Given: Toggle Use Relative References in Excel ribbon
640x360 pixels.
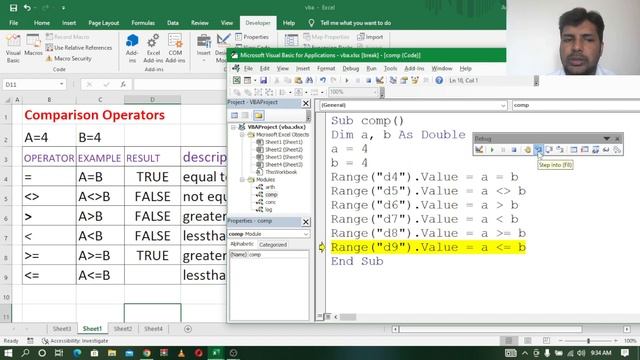Looking at the screenshot, I should tap(79, 48).
